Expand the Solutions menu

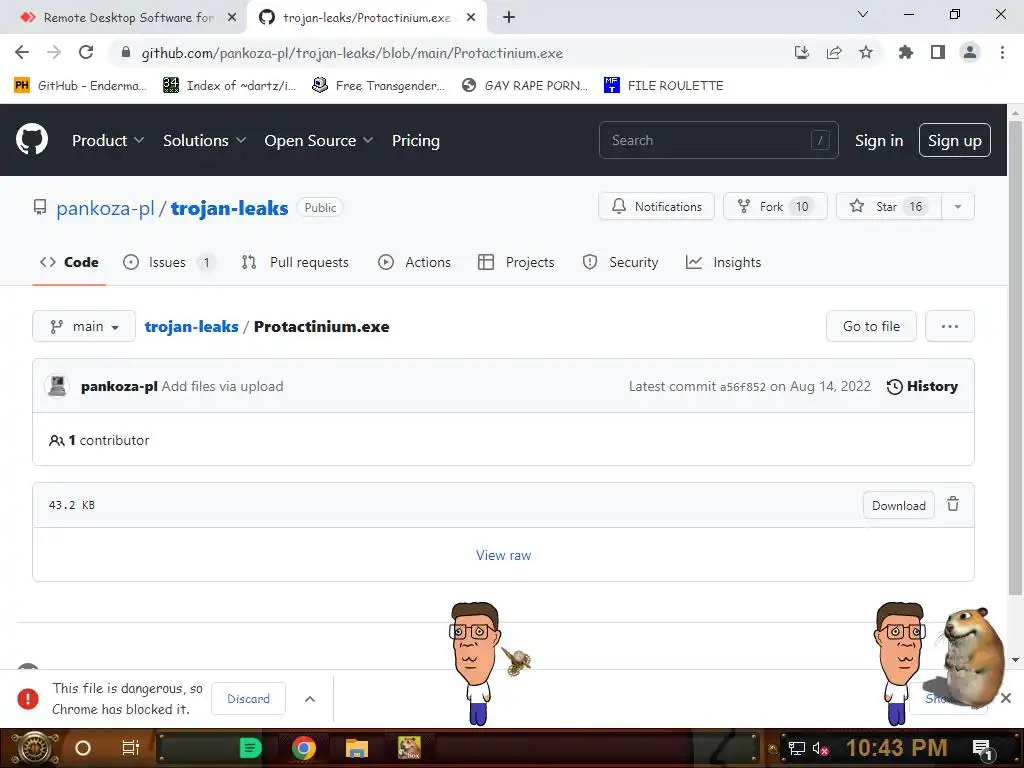pyautogui.click(x=204, y=140)
